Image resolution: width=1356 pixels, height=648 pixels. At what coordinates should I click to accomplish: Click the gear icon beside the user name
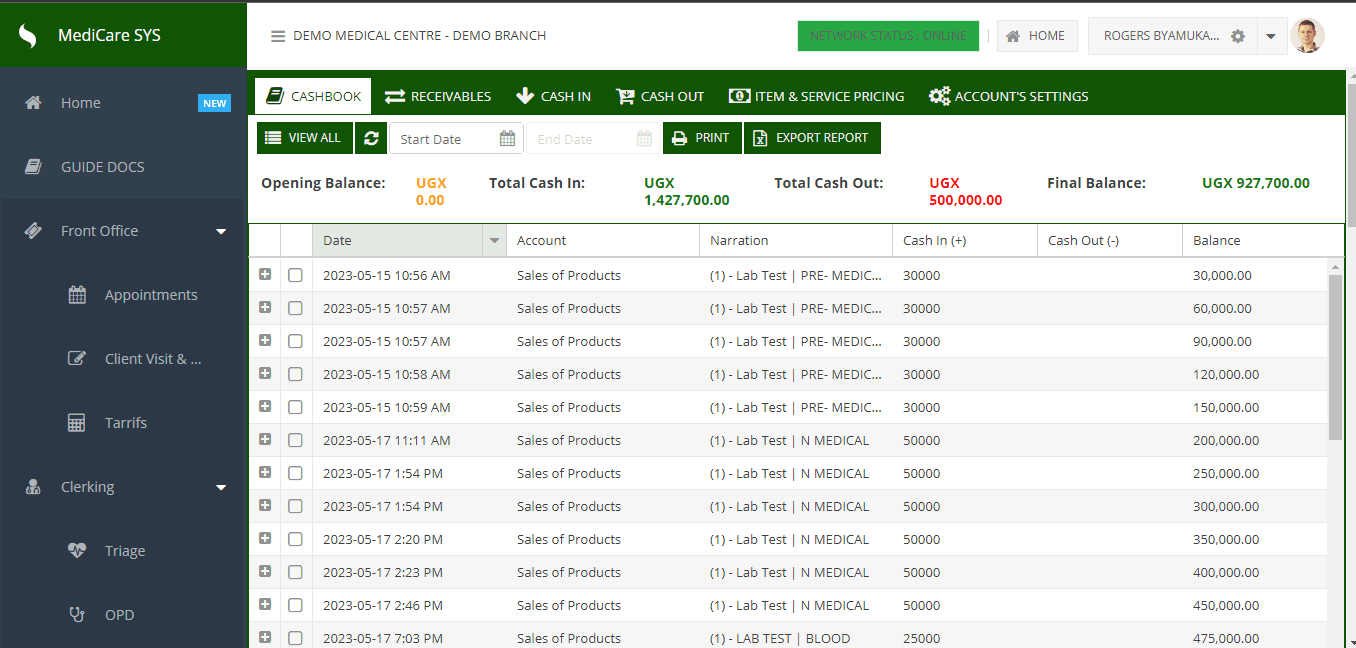(x=1238, y=36)
